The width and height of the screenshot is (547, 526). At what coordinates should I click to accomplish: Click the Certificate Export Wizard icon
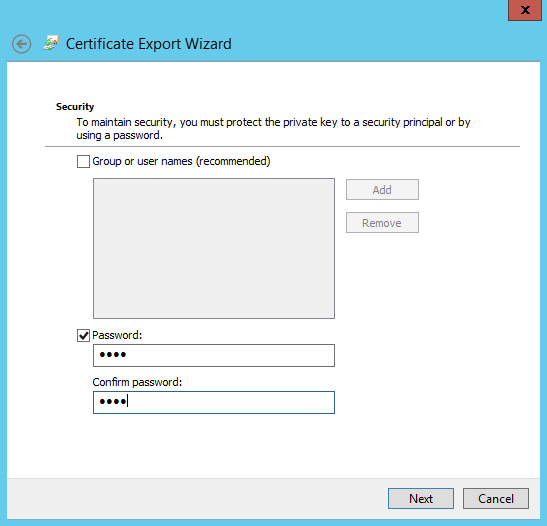click(x=51, y=43)
